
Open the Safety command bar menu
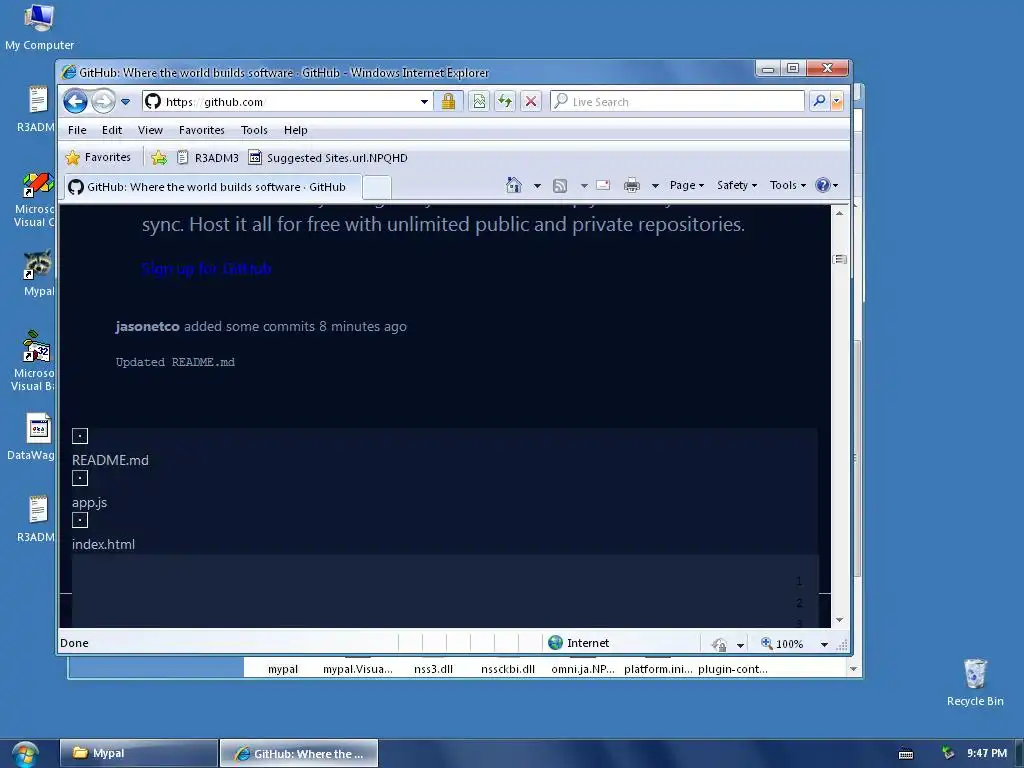(737, 185)
